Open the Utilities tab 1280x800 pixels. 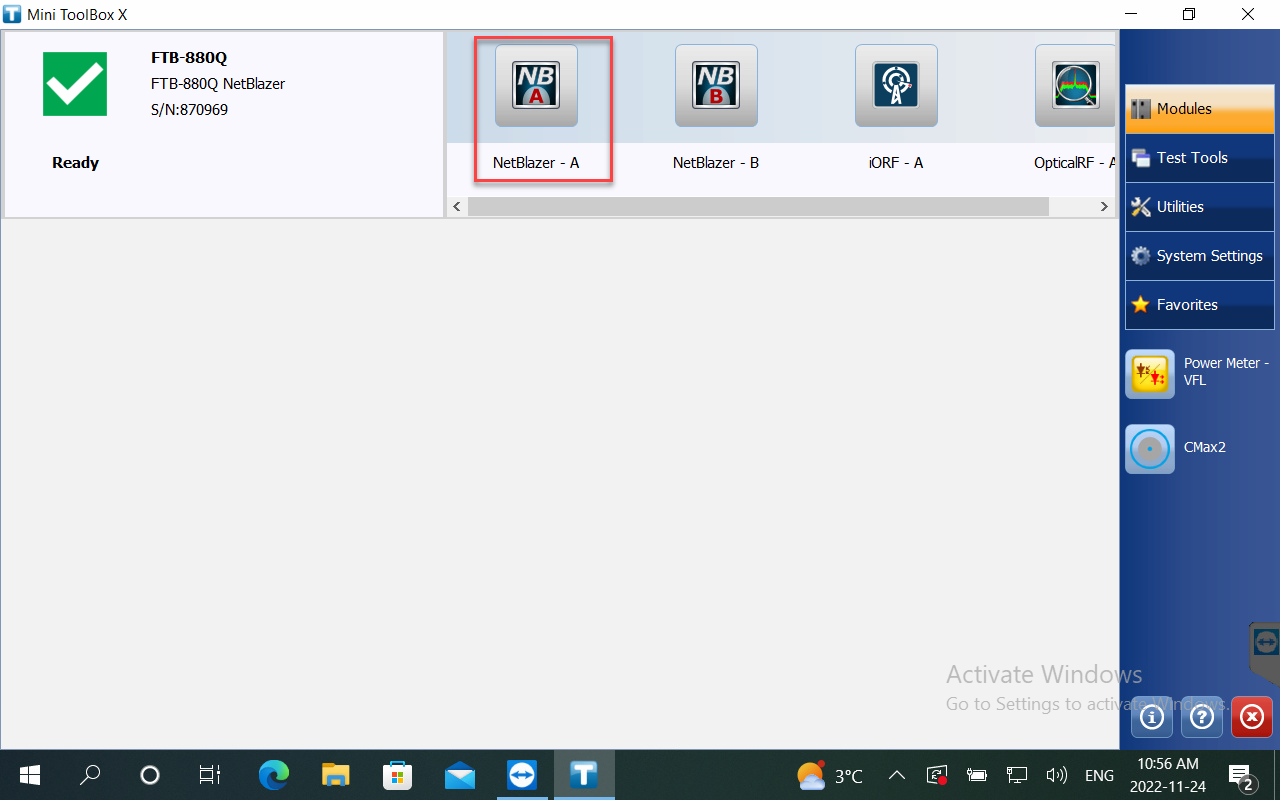click(1200, 207)
